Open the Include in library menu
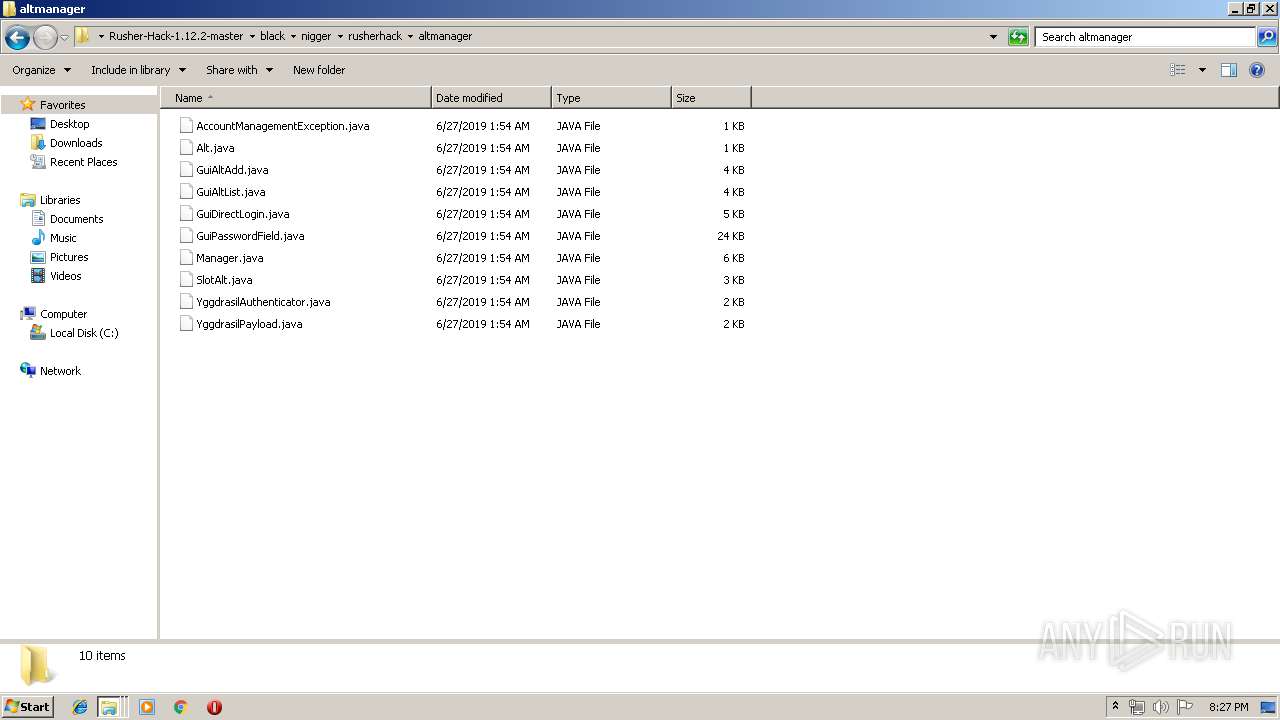The width and height of the screenshot is (1280, 720). point(138,70)
